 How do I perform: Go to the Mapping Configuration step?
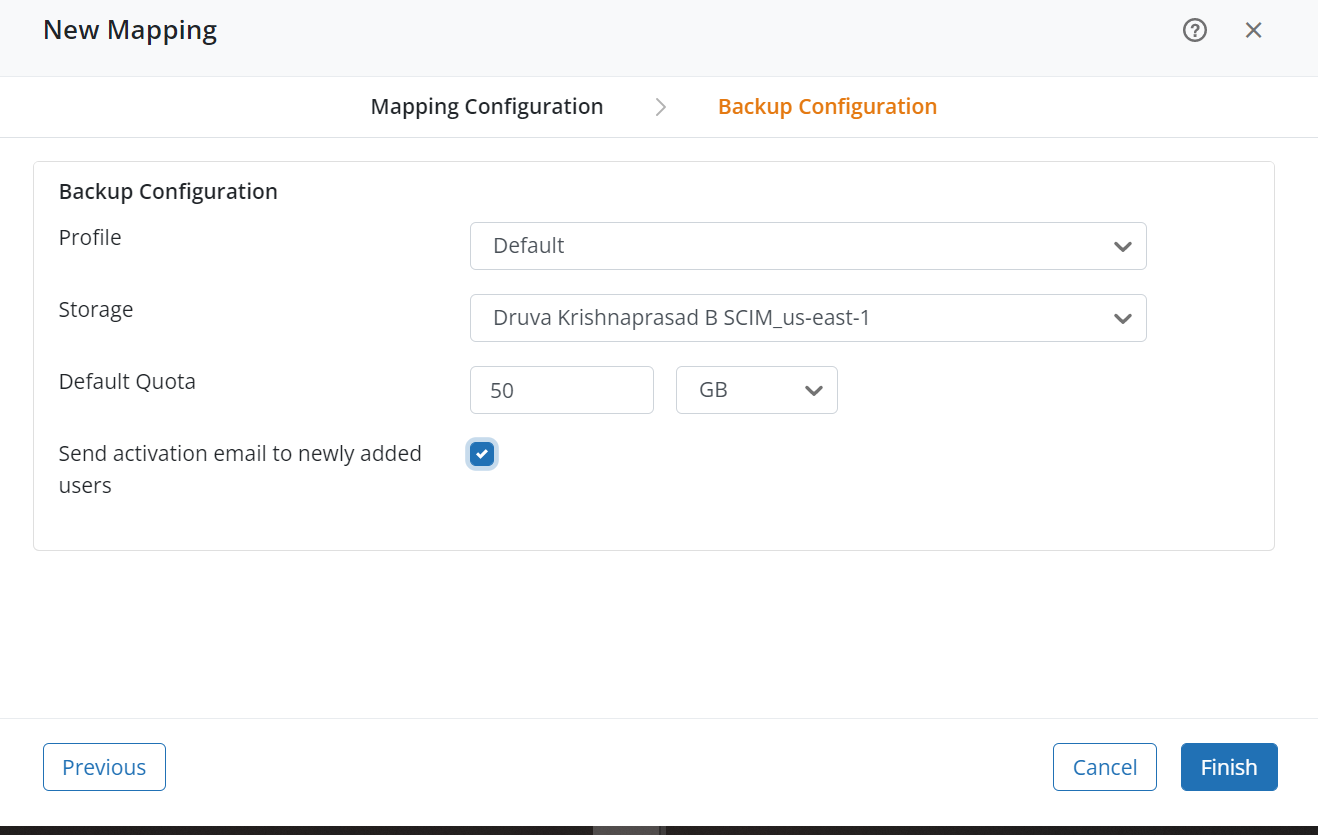point(487,107)
